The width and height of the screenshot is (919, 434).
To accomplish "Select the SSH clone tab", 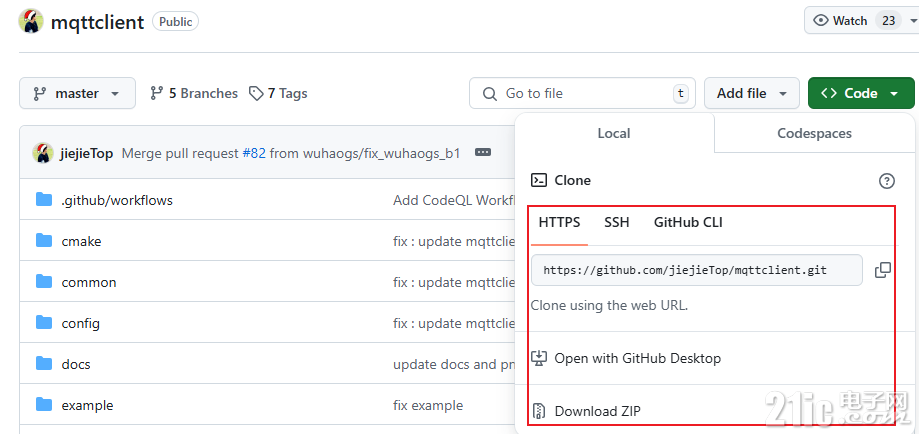I will 617,222.
